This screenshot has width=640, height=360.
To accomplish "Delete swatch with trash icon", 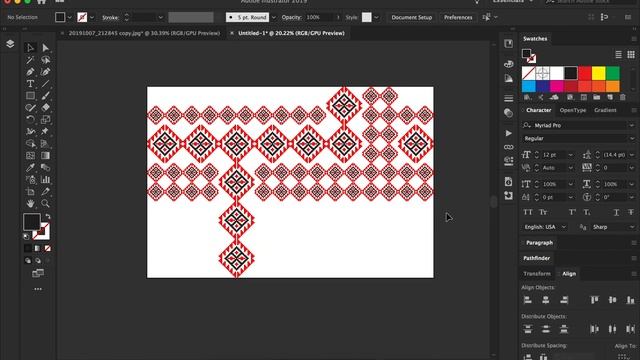I will click(622, 97).
